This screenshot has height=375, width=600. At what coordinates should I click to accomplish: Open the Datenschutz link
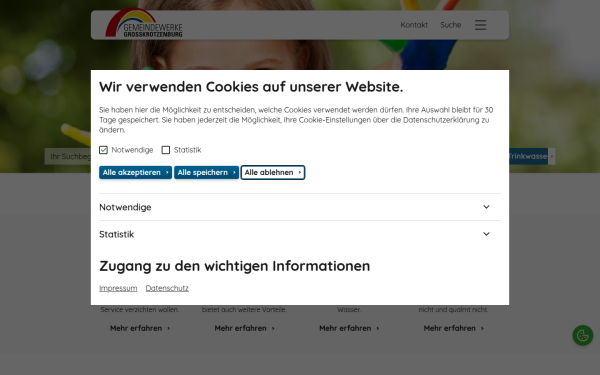point(167,288)
